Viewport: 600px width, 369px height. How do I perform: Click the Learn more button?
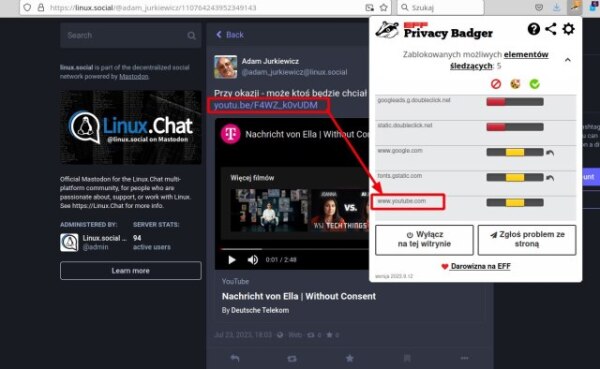coord(130,271)
